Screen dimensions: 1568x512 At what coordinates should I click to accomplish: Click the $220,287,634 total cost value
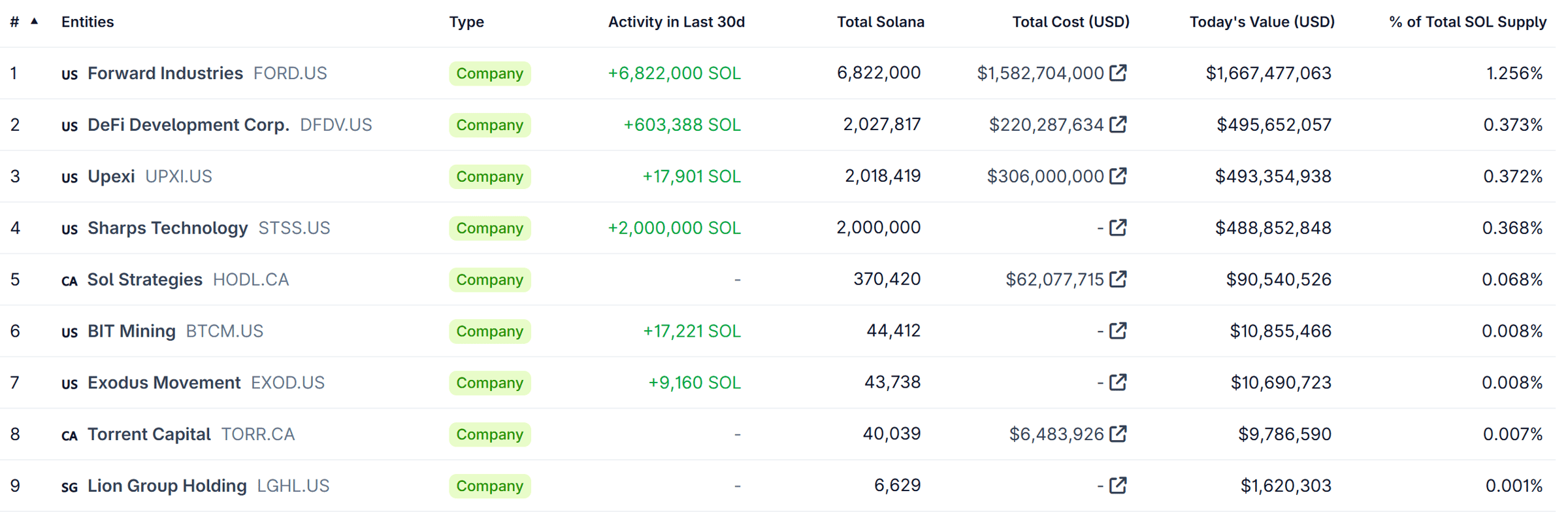[1047, 124]
